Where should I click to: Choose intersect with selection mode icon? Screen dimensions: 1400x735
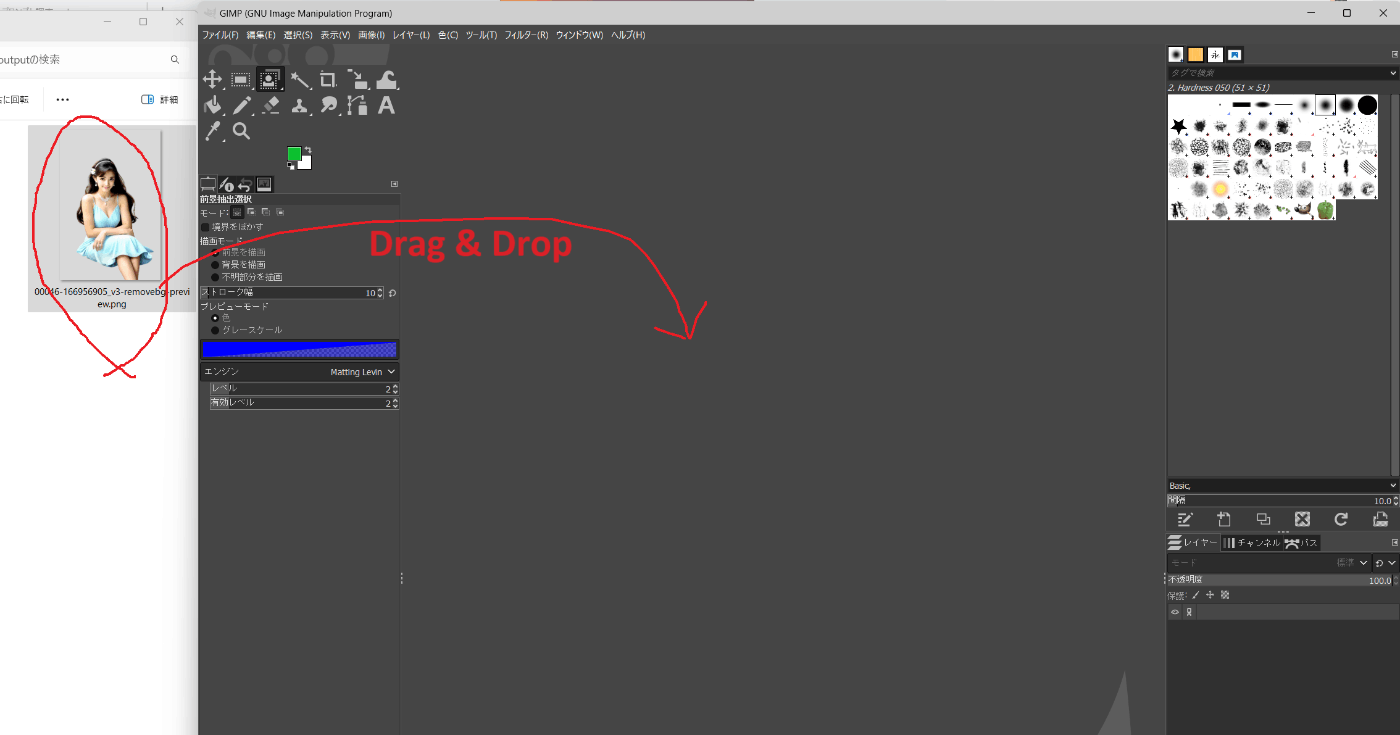[280, 212]
